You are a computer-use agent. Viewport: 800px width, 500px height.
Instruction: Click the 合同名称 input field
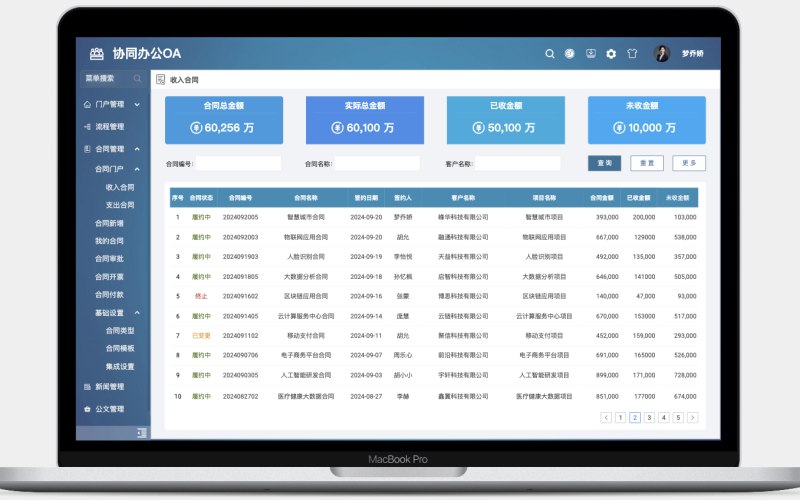[x=377, y=163]
